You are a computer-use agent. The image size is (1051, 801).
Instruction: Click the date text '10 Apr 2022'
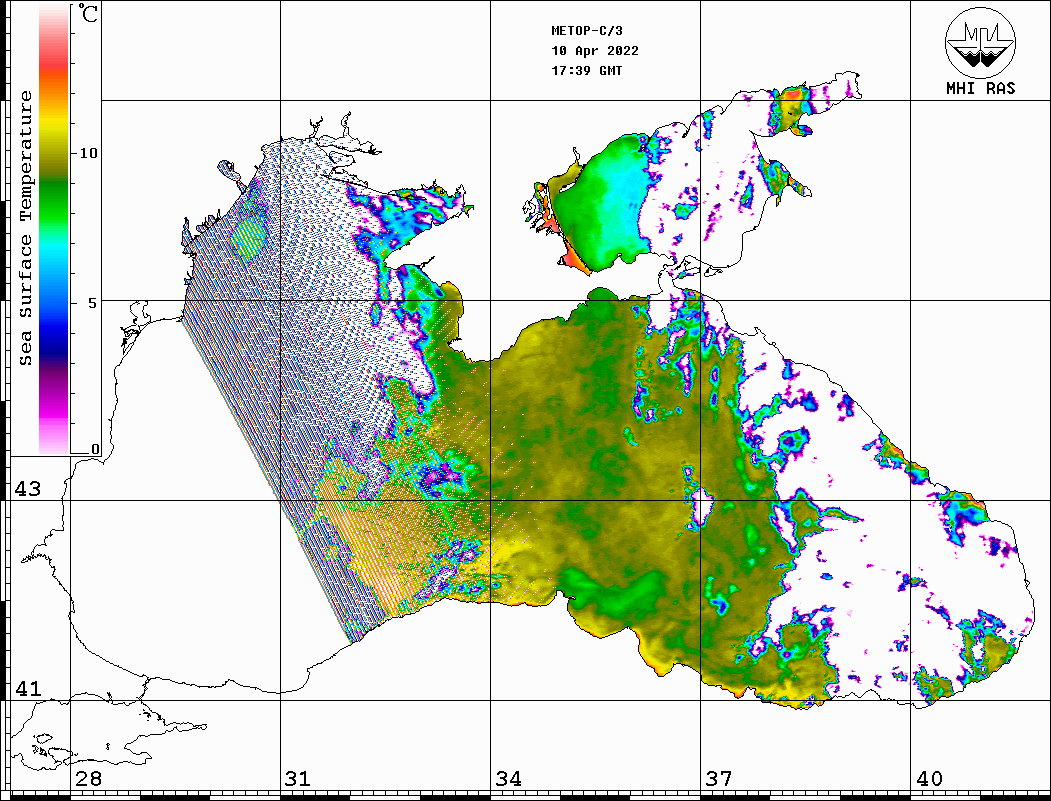point(595,51)
